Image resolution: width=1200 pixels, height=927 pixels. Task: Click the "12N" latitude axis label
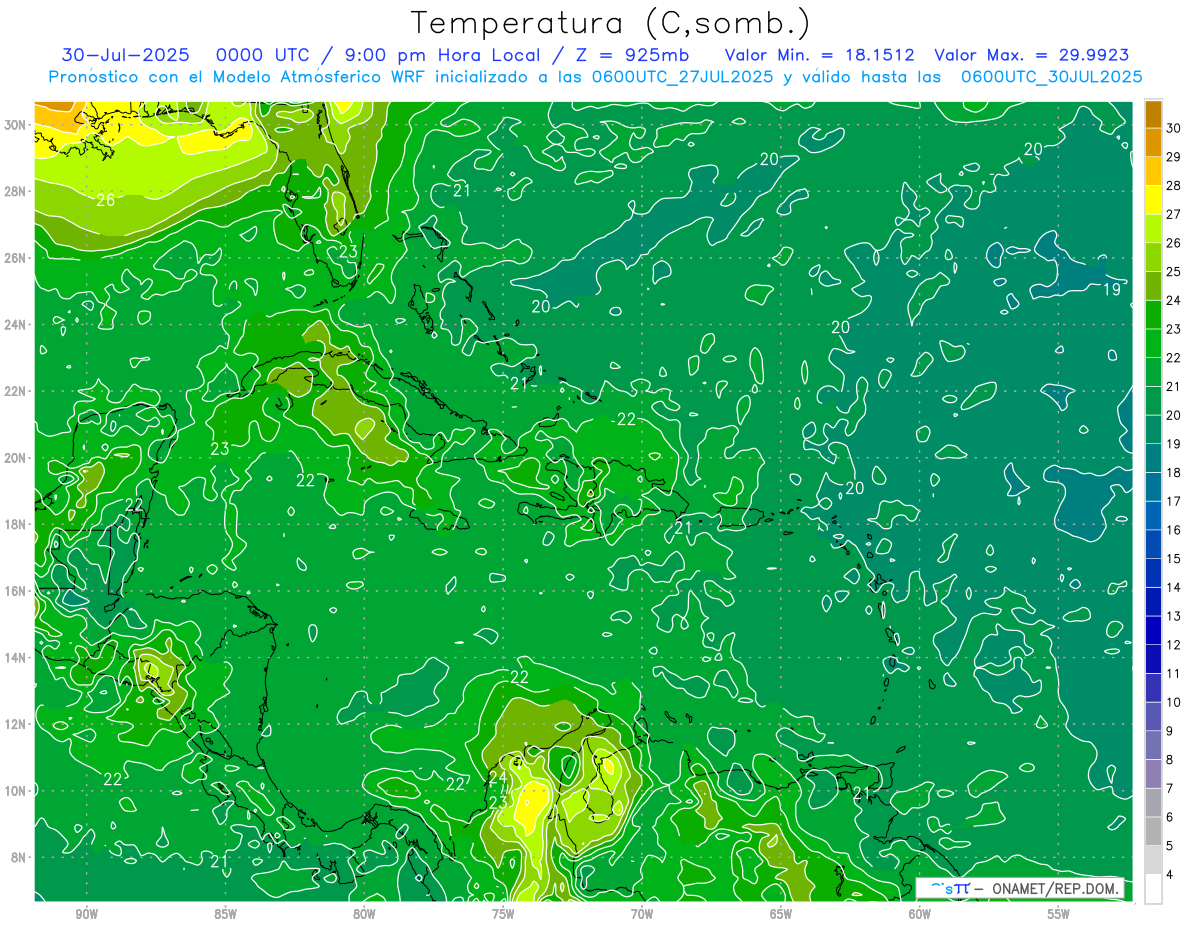[x=16, y=724]
